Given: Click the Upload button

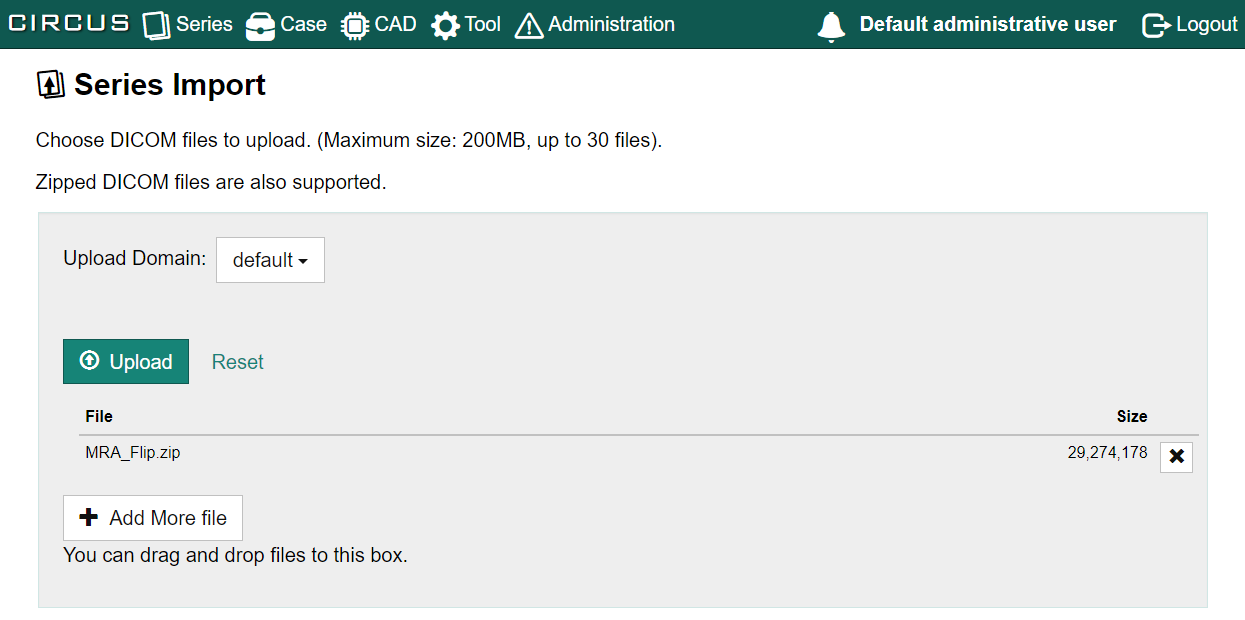Looking at the screenshot, I should point(126,361).
